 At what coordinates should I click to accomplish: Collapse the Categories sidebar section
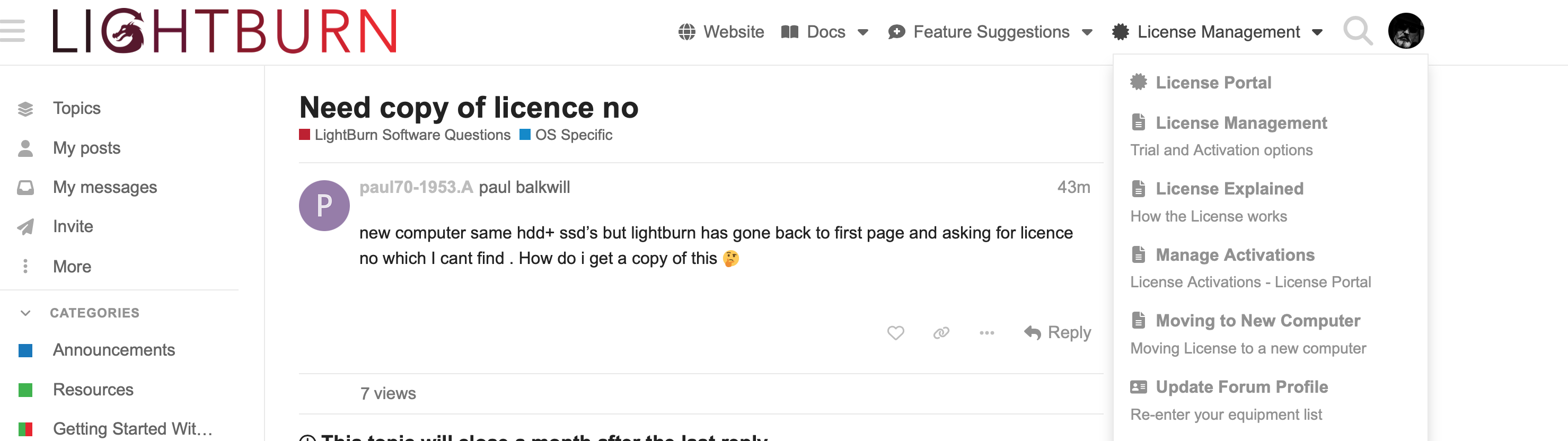(x=25, y=313)
